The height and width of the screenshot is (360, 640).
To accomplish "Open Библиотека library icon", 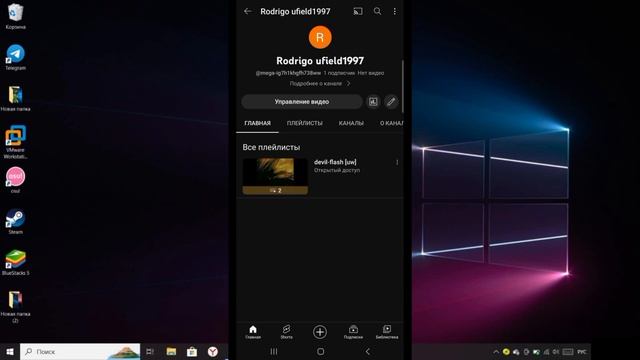I will (387, 332).
